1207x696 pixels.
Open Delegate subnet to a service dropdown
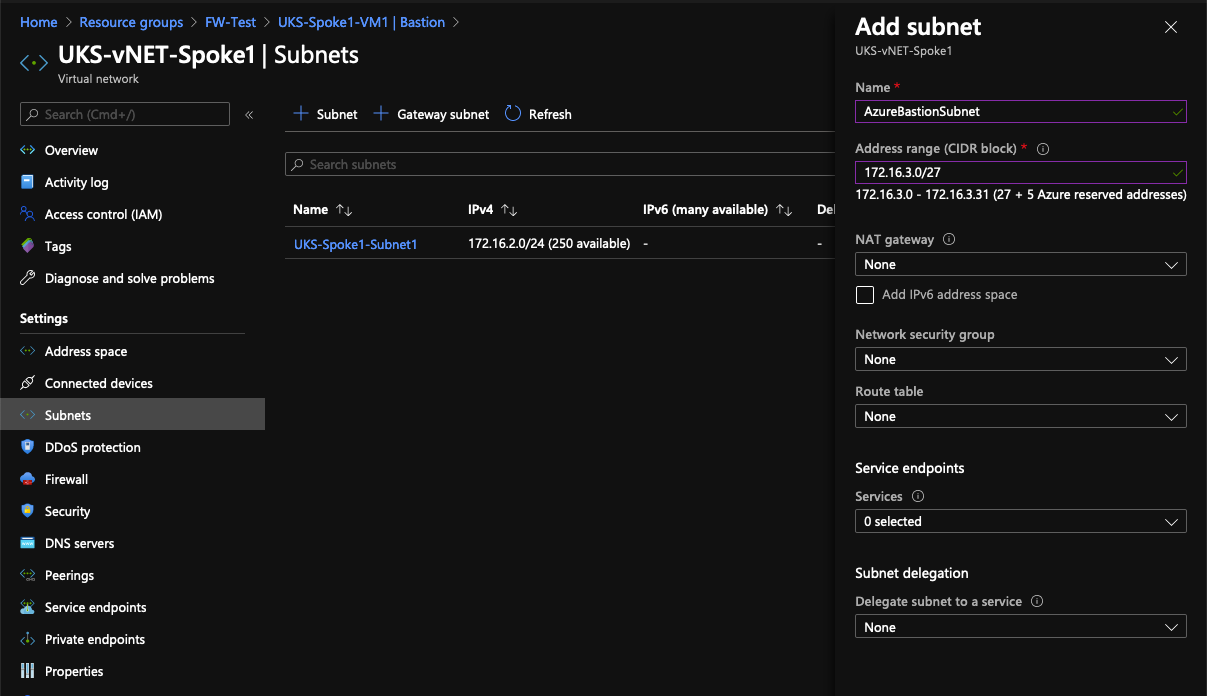coord(1021,628)
